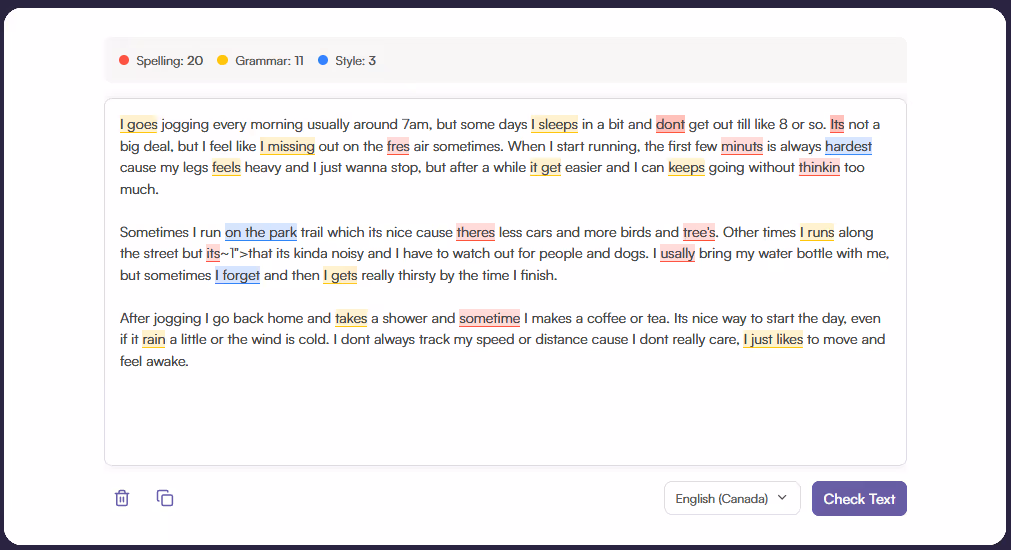Click the highlighted phrase "I gets"
Image resolution: width=1011 pixels, height=550 pixels.
pyautogui.click(x=340, y=275)
